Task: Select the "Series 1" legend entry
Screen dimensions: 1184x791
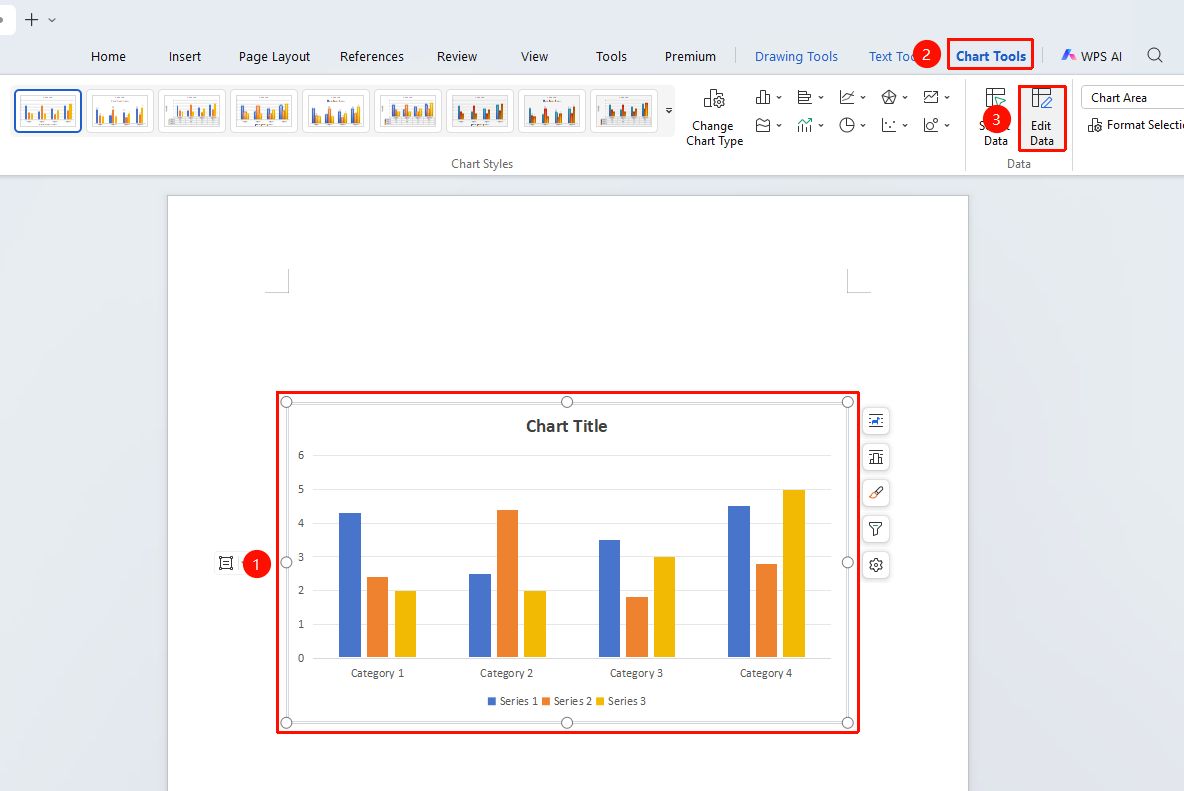Action: point(513,701)
